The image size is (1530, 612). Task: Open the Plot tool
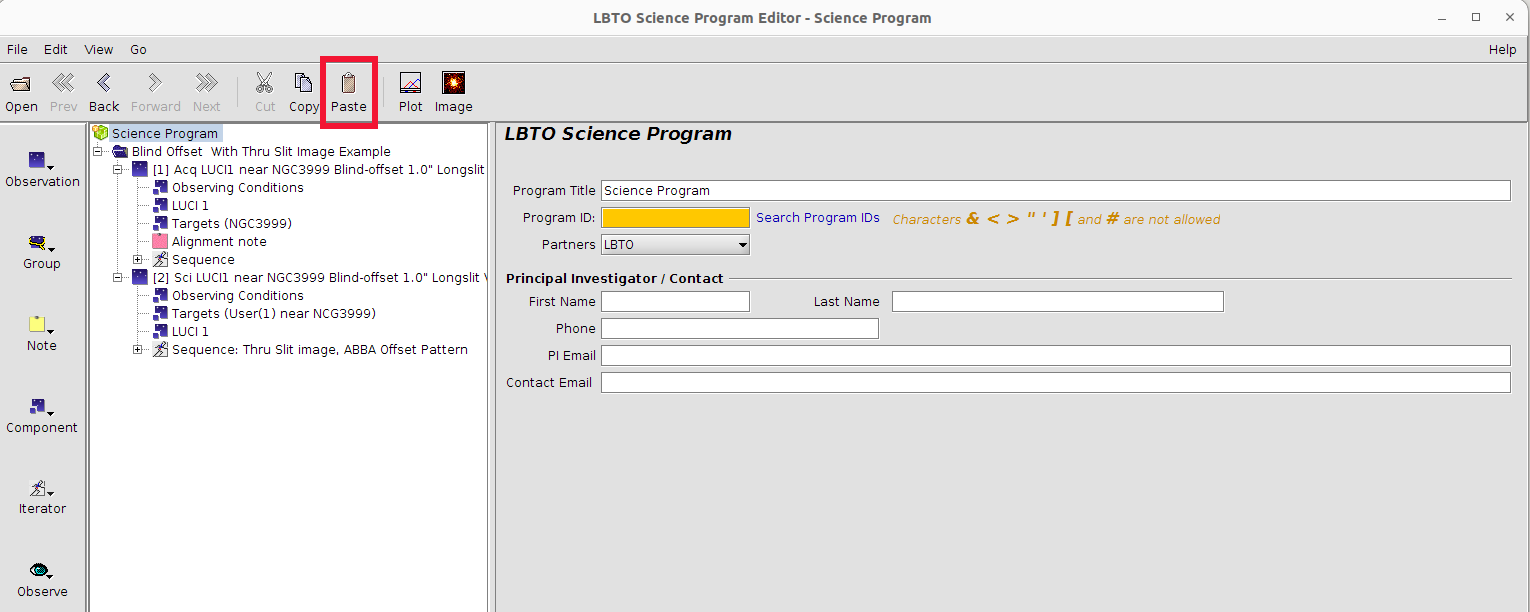410,84
